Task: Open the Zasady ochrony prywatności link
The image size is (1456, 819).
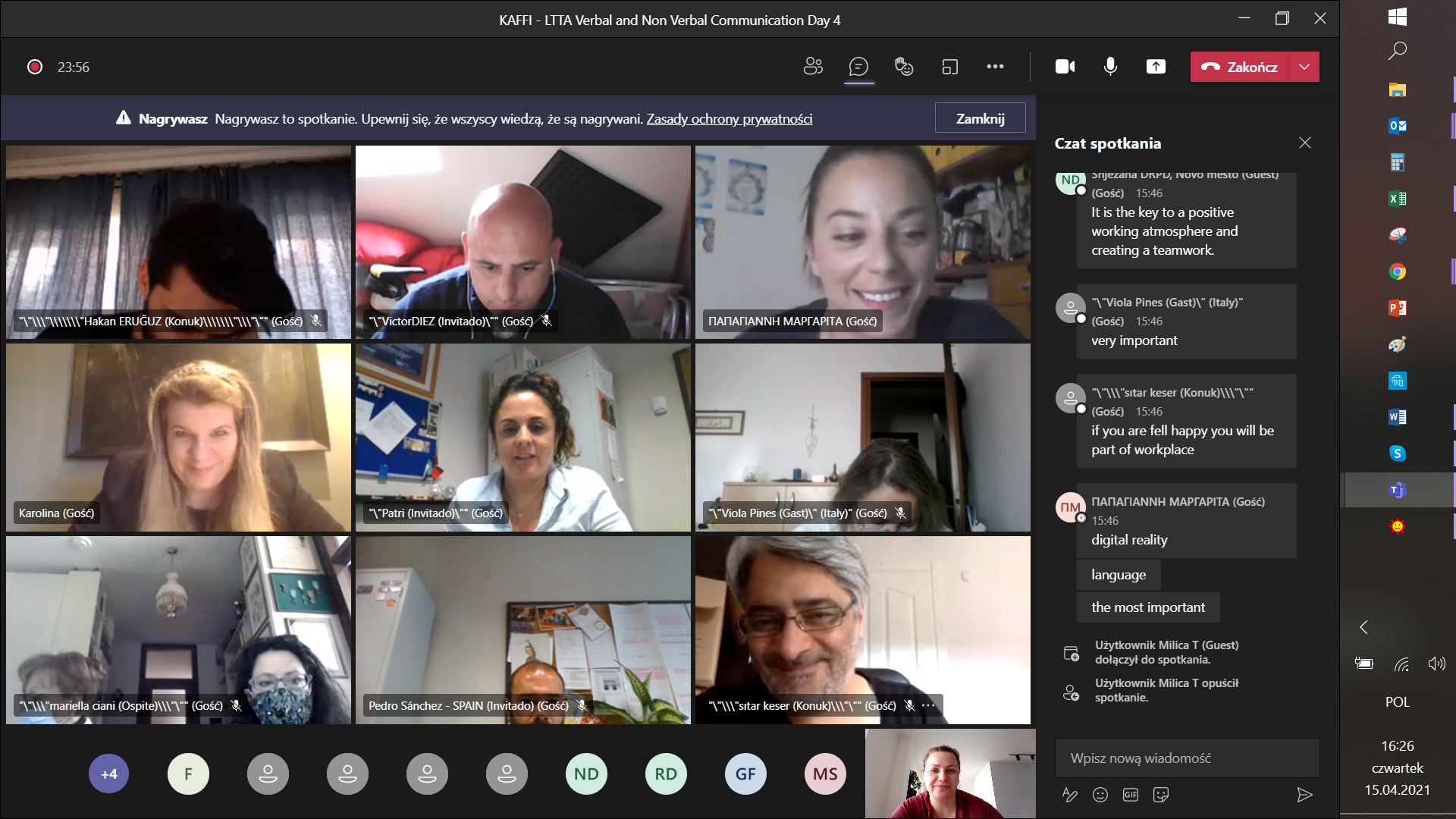Action: pyautogui.click(x=729, y=118)
